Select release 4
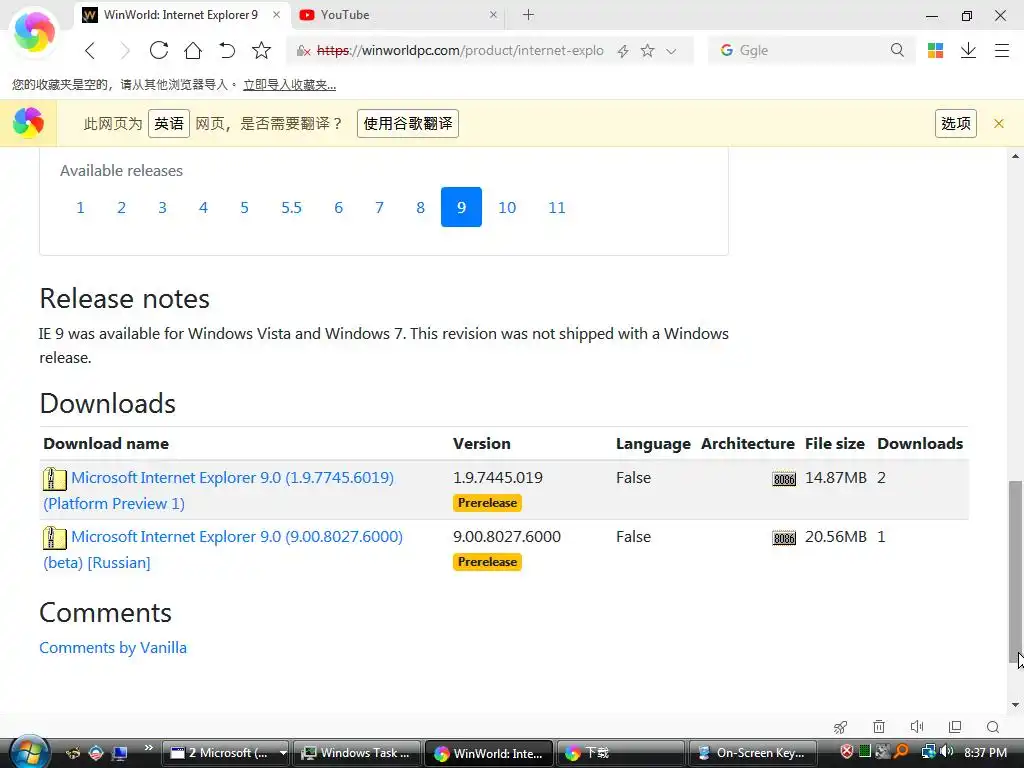 [204, 208]
